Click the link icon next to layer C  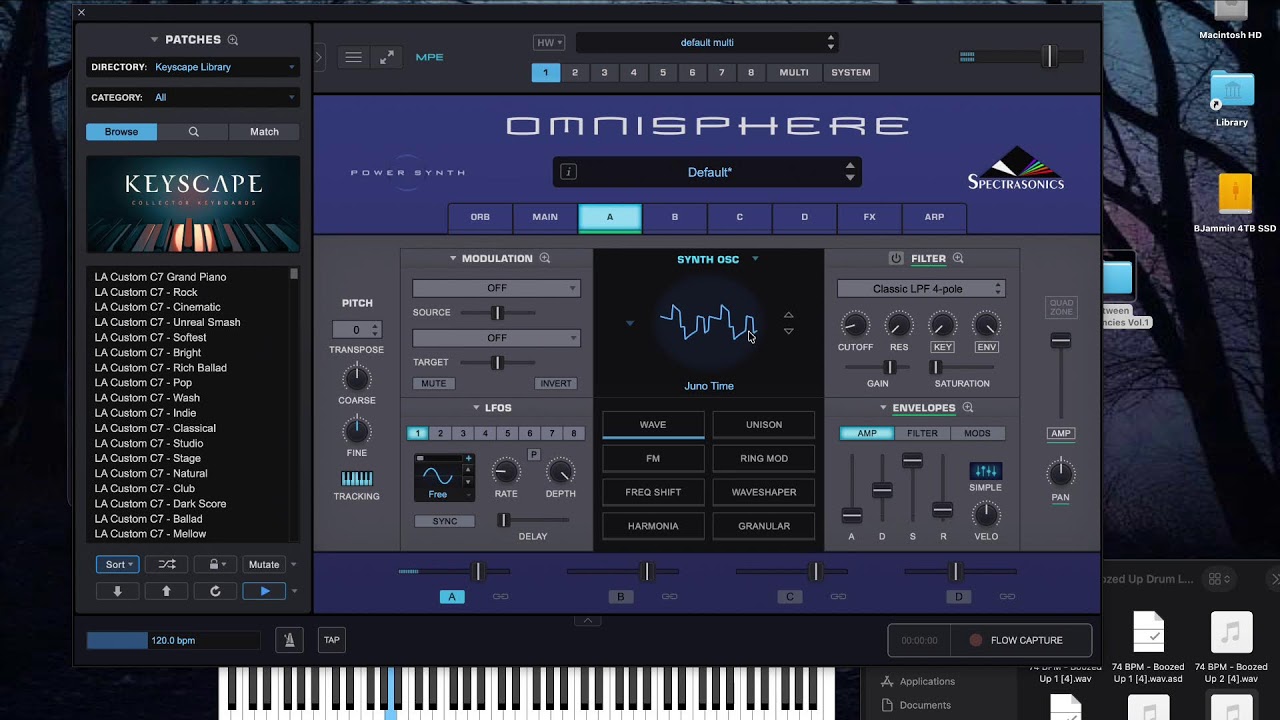click(x=839, y=597)
